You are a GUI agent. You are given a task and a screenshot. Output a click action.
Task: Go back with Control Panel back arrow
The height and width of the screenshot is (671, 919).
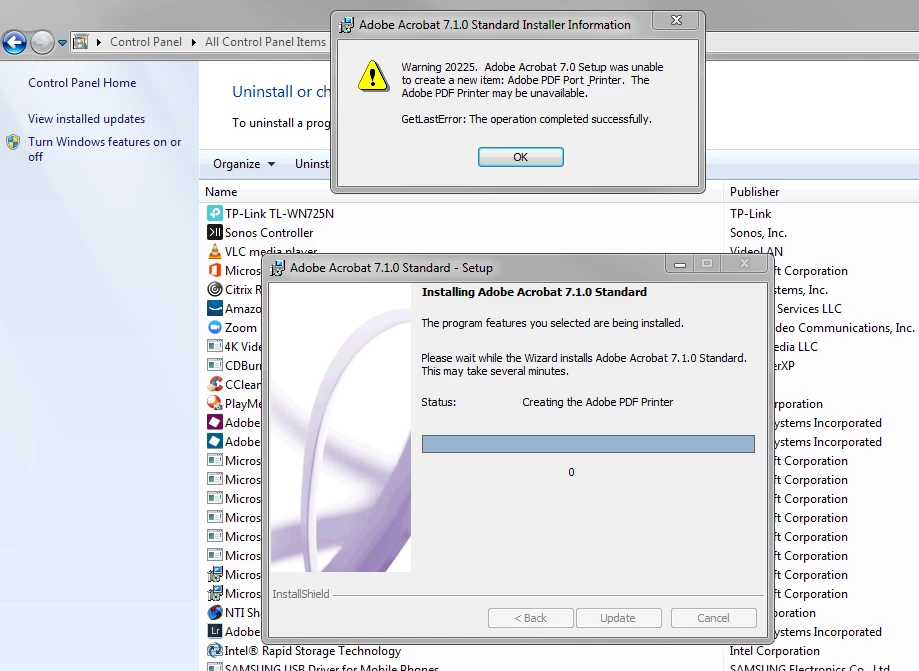(14, 42)
